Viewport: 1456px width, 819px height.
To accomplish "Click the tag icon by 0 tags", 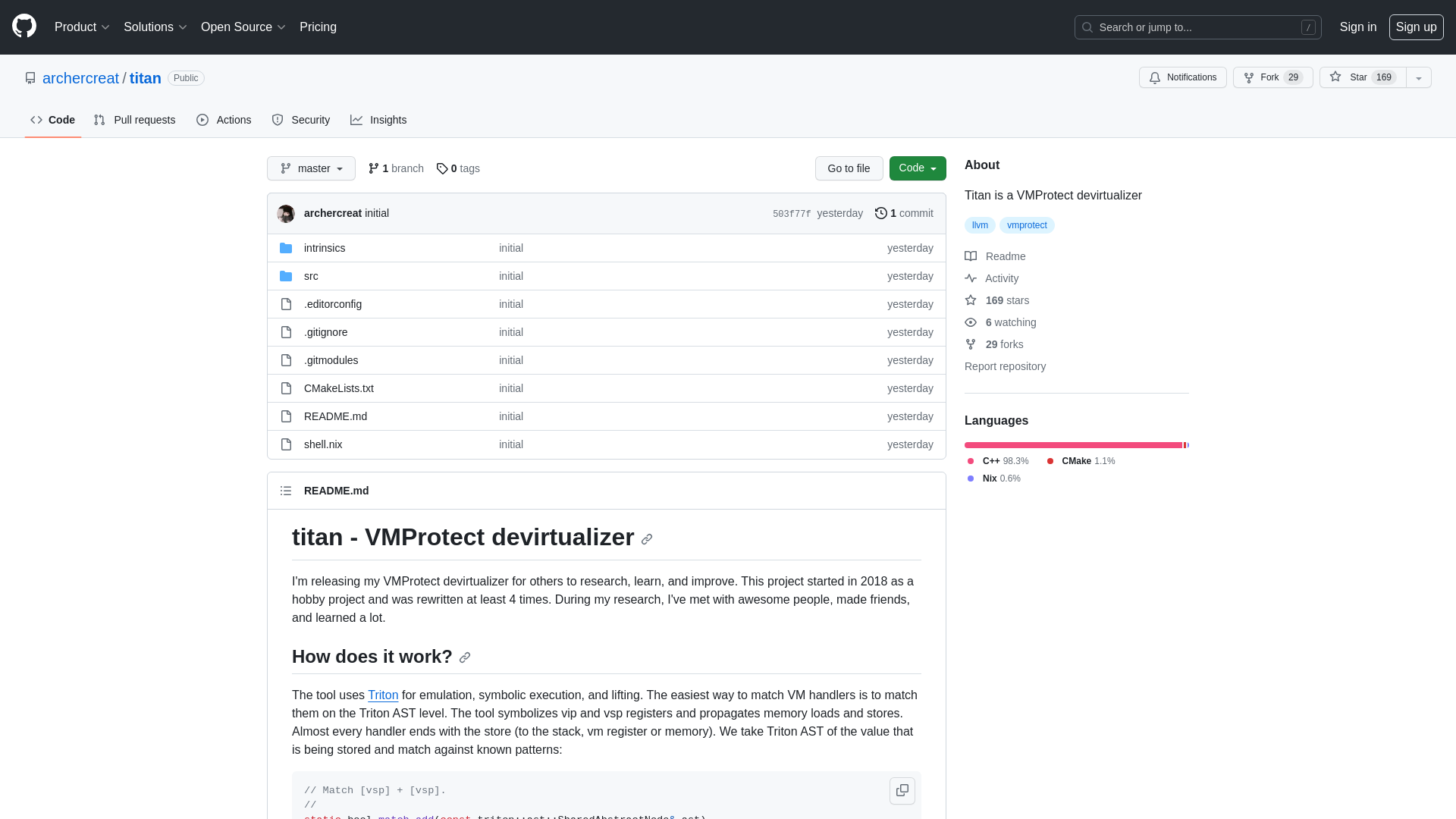I will [x=442, y=168].
